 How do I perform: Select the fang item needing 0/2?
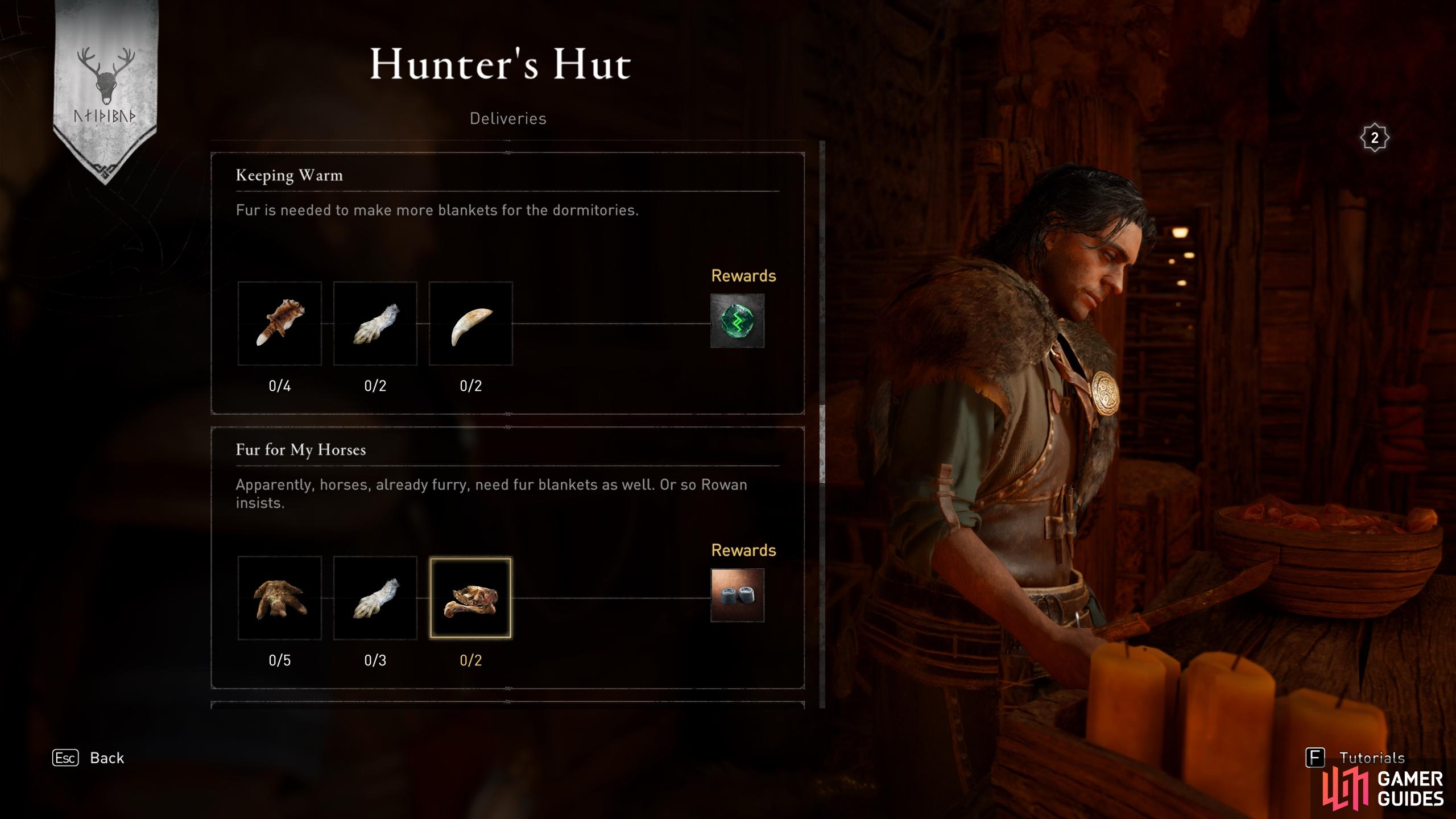coord(470,323)
